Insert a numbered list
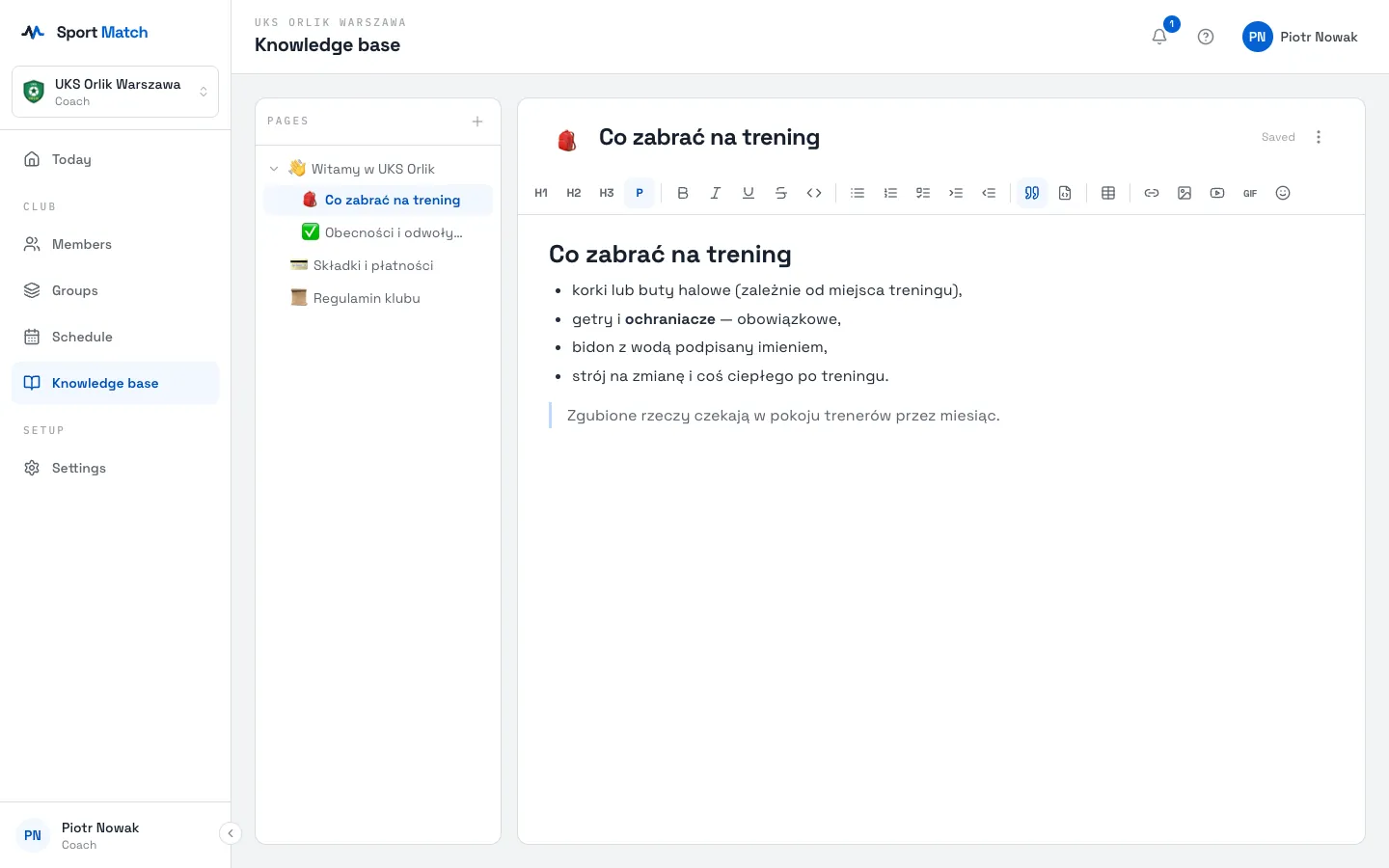This screenshot has height=868, width=1389. coord(890,193)
